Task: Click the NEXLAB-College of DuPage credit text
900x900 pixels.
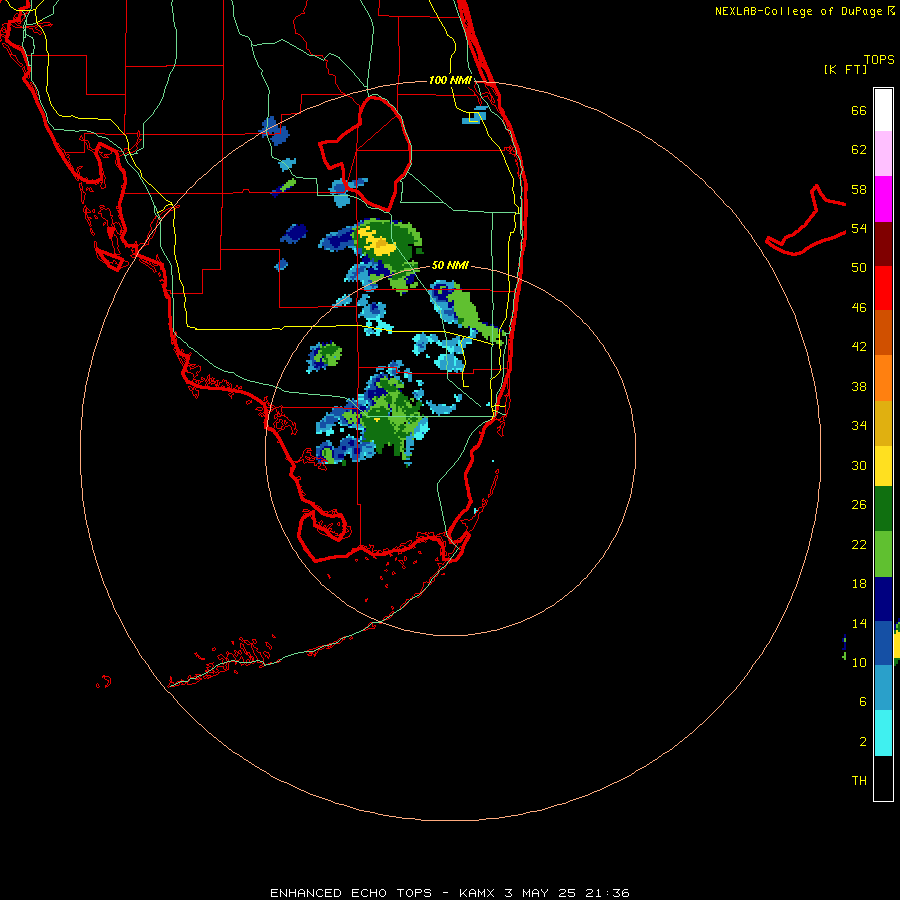Action: click(x=804, y=11)
